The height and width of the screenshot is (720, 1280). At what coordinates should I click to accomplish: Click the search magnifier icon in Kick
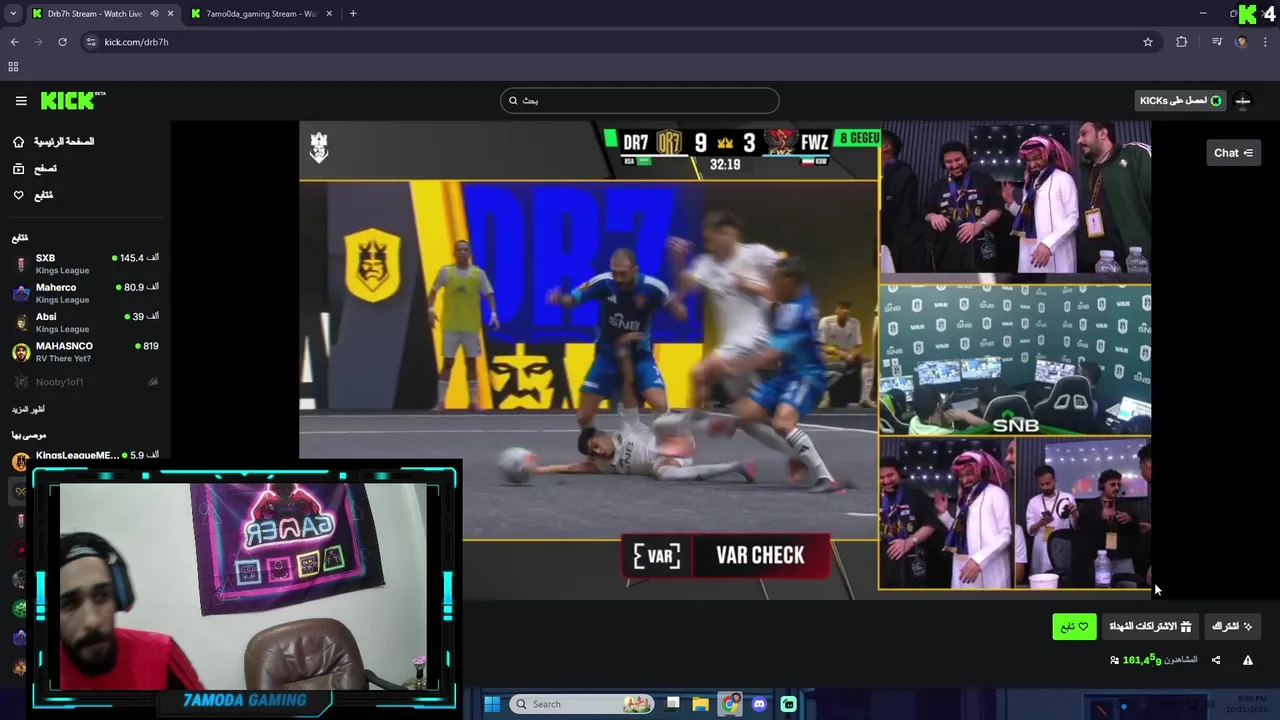click(513, 100)
